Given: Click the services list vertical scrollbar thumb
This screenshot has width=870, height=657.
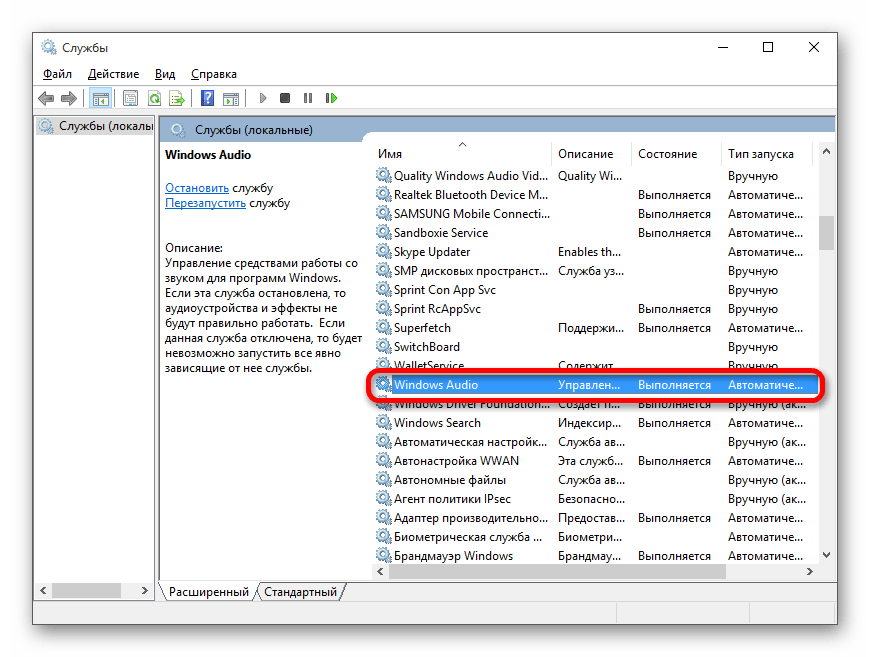Looking at the screenshot, I should pos(826,233).
